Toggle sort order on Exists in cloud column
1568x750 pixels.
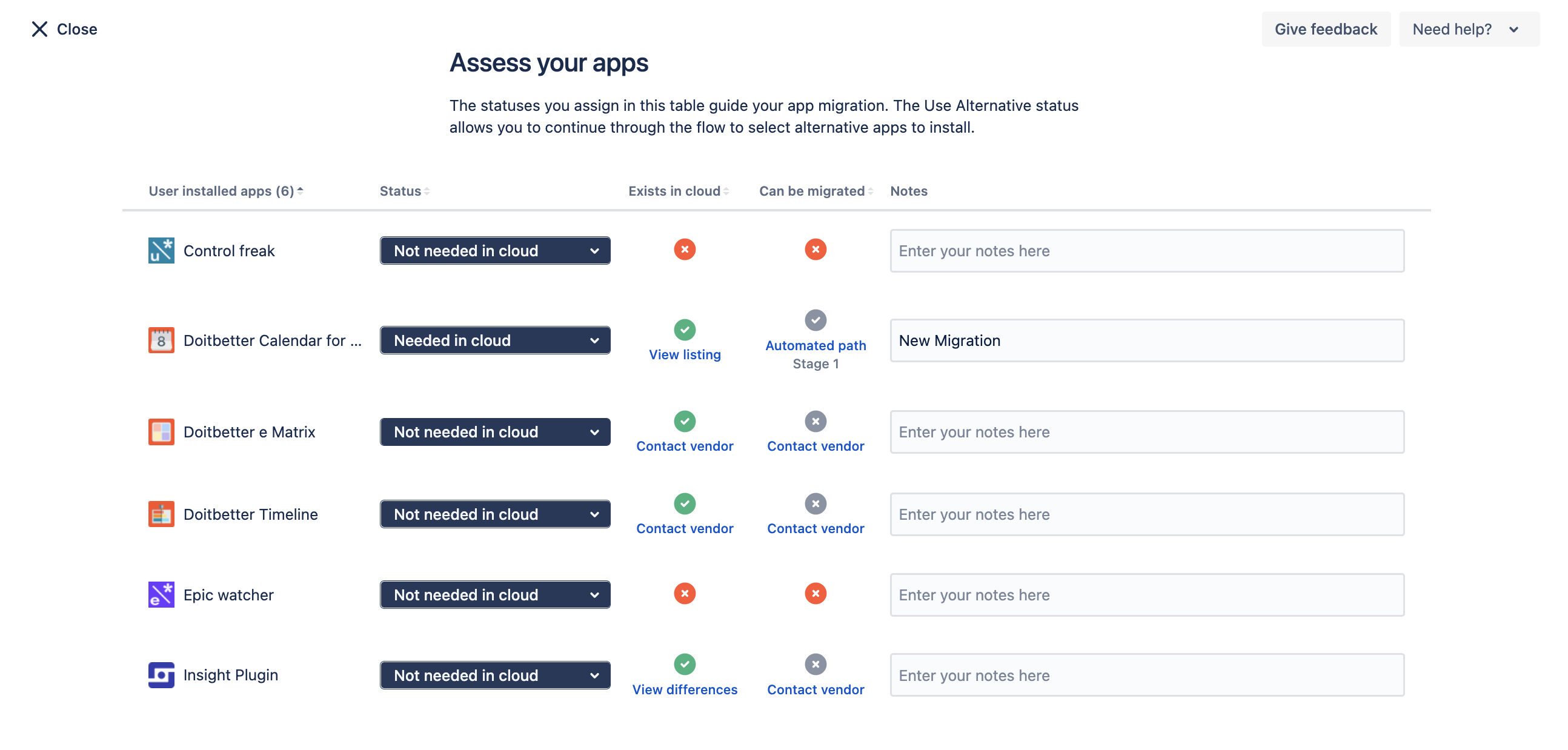[x=726, y=191]
